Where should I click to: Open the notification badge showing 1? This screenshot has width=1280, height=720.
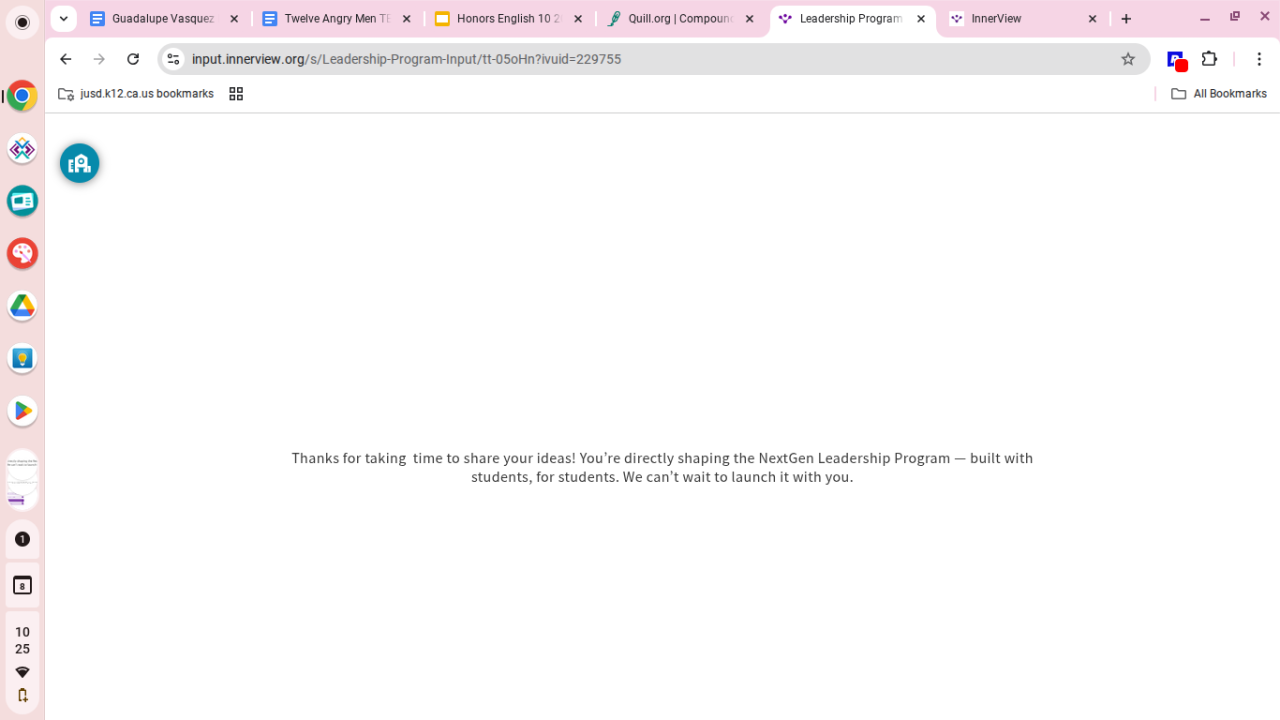tap(22, 539)
